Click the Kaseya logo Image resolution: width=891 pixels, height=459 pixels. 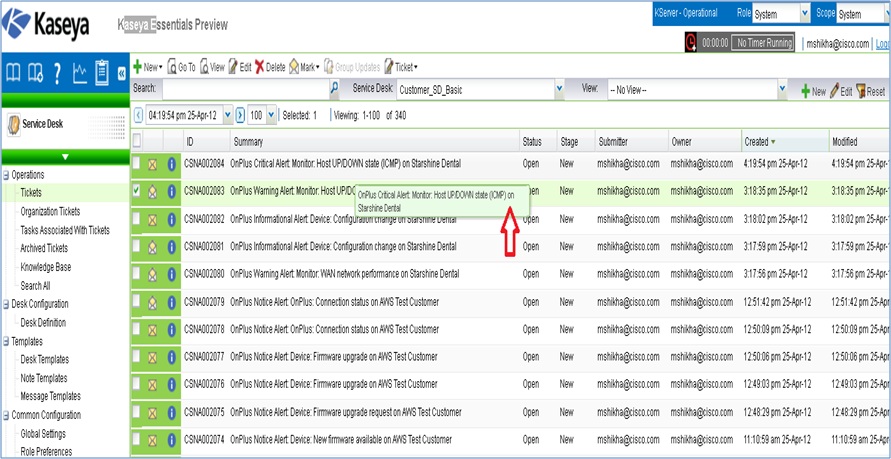[45, 24]
